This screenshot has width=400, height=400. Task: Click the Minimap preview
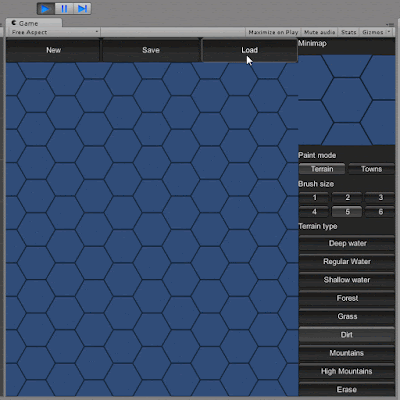point(346,100)
